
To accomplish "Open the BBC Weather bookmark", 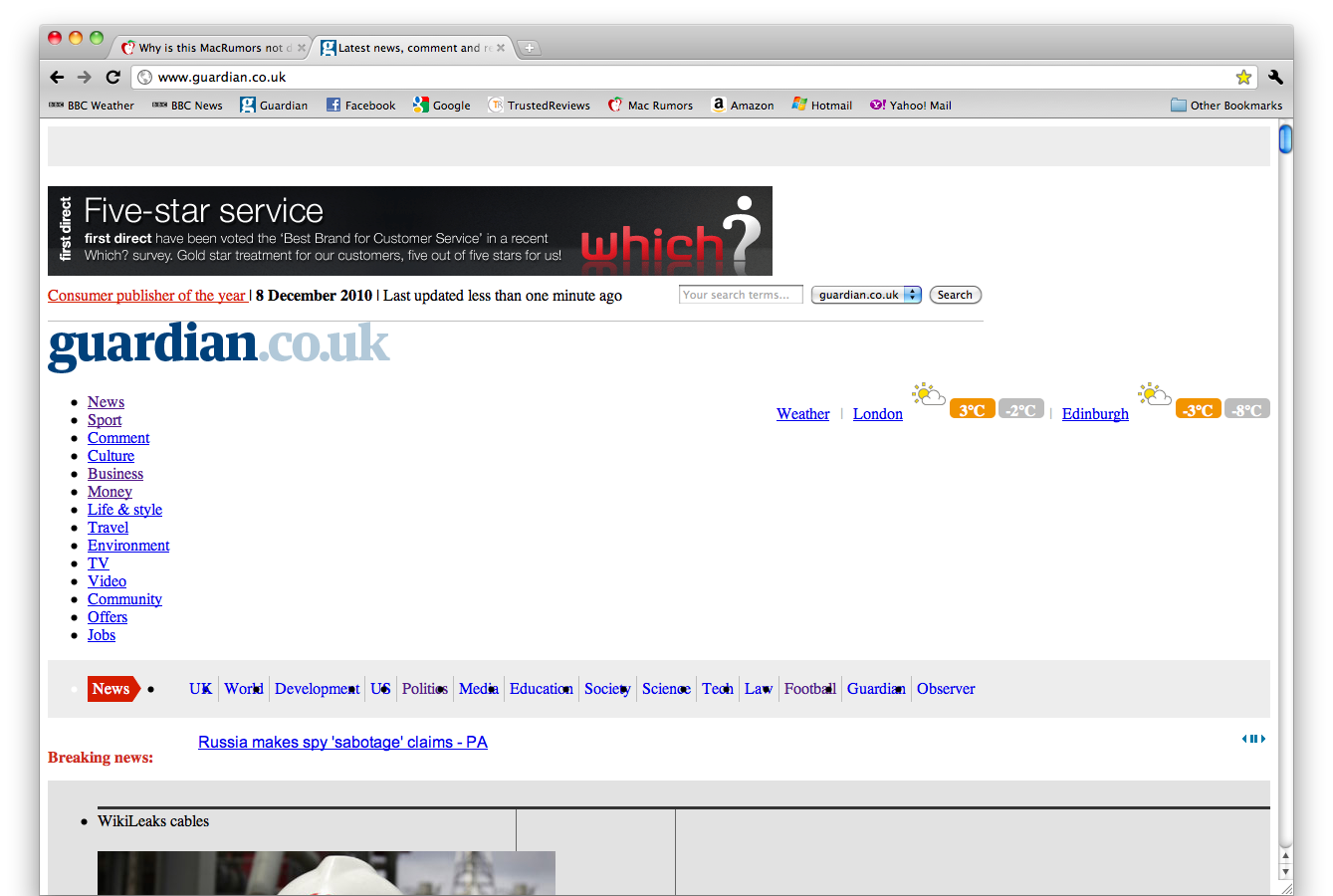I will pos(91,105).
